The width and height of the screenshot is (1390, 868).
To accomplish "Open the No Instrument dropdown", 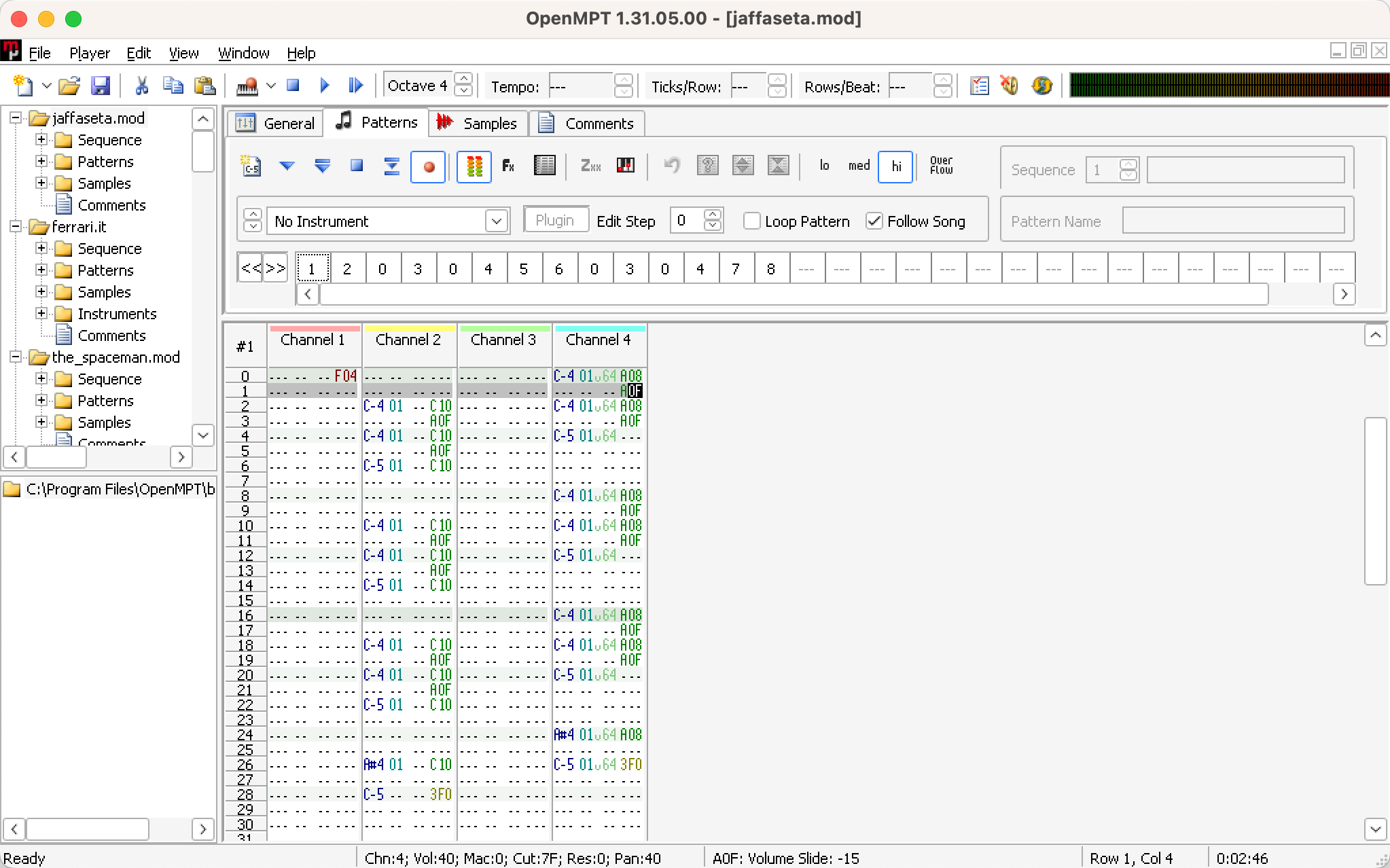I will tap(496, 221).
